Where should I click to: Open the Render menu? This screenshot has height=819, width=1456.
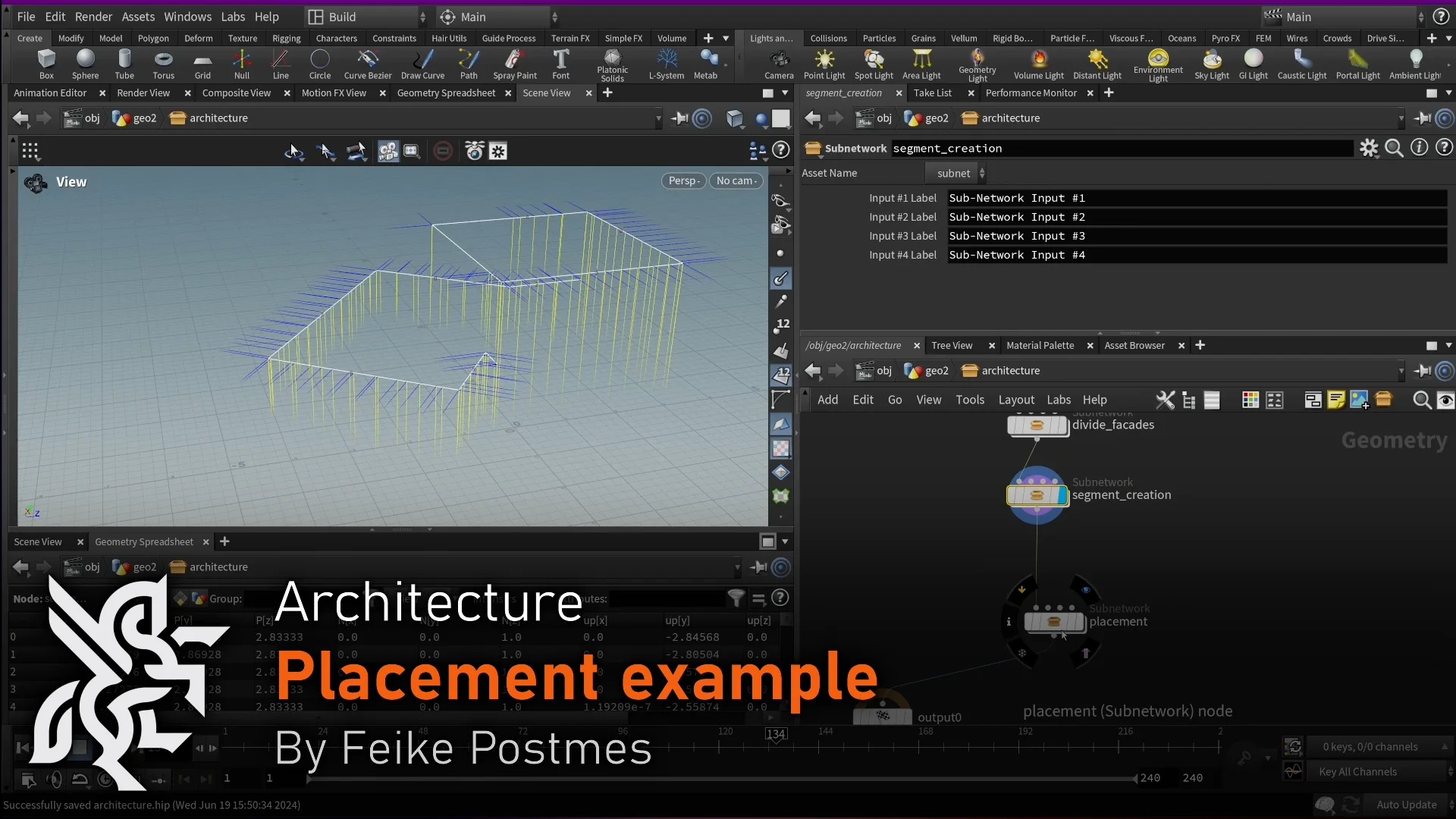click(x=93, y=17)
